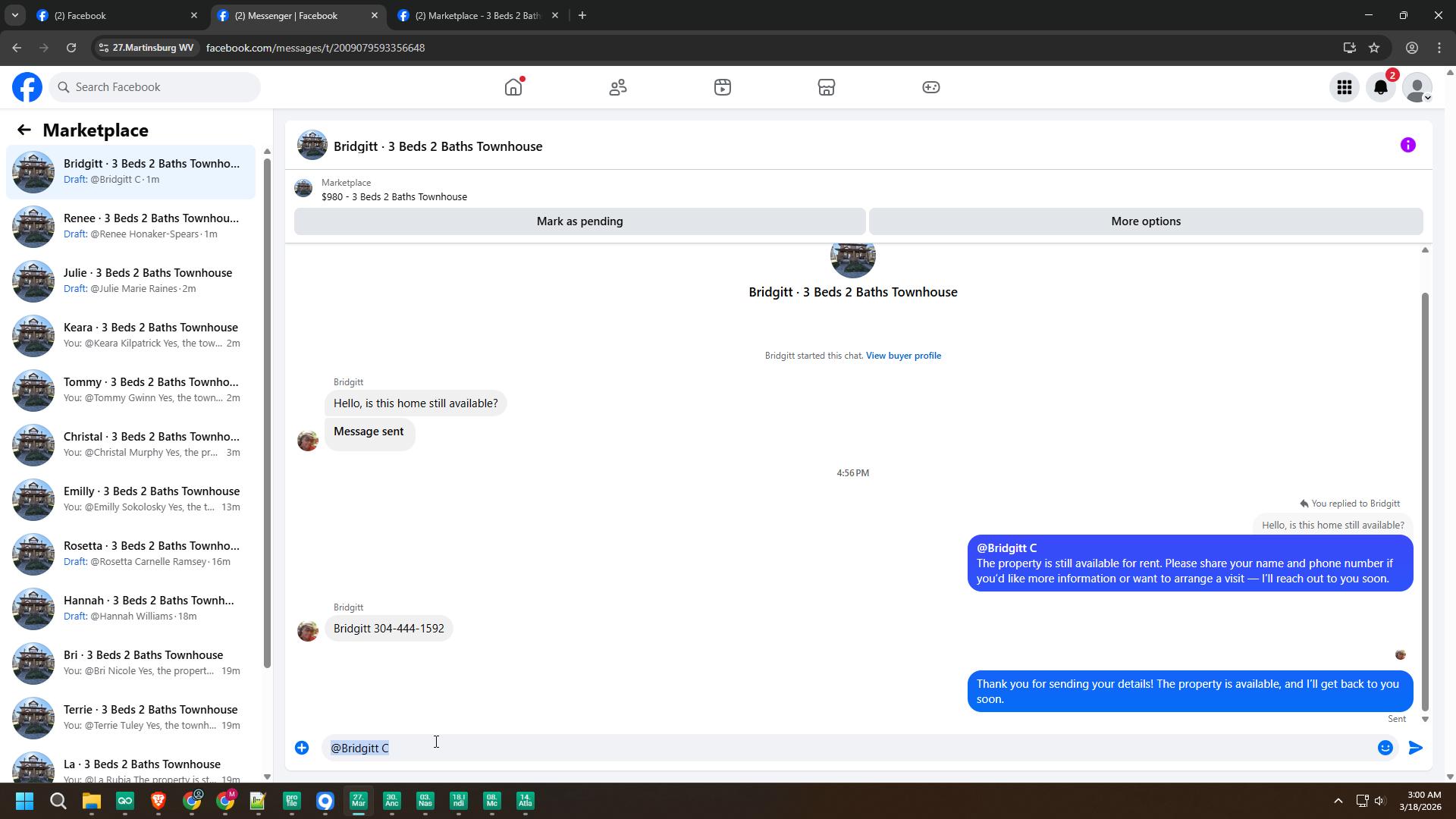Image resolution: width=1456 pixels, height=819 pixels.
Task: Open the Gaming icon in top navigation
Action: click(x=931, y=87)
